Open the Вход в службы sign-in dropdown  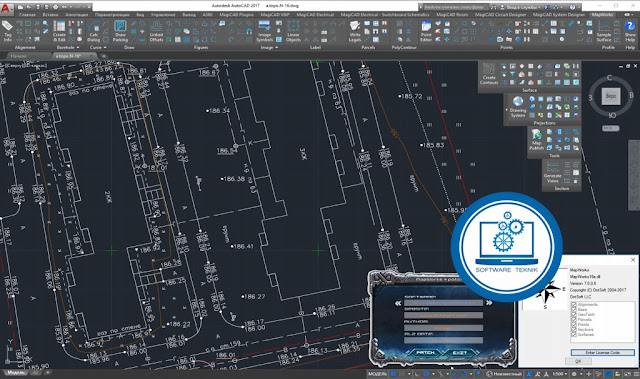point(522,7)
